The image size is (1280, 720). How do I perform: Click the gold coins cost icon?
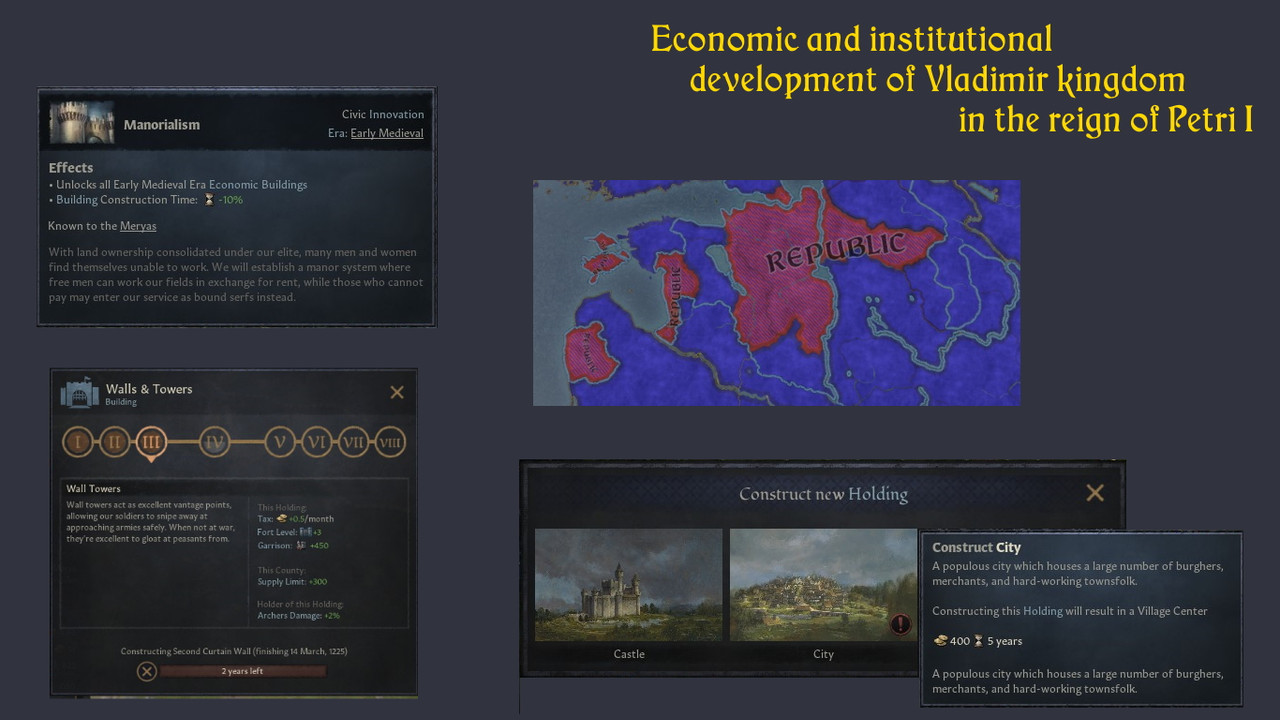click(940, 641)
